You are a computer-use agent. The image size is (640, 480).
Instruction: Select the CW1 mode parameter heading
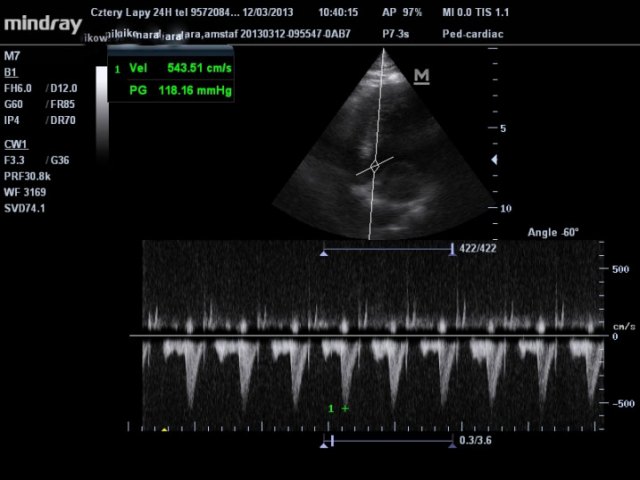(x=15, y=144)
